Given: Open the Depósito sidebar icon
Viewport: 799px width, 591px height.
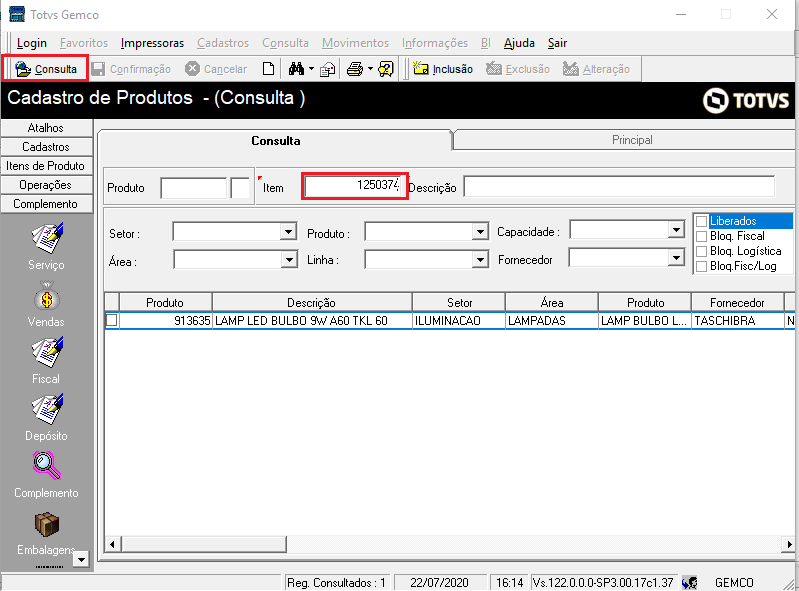Looking at the screenshot, I should pyautogui.click(x=47, y=409).
